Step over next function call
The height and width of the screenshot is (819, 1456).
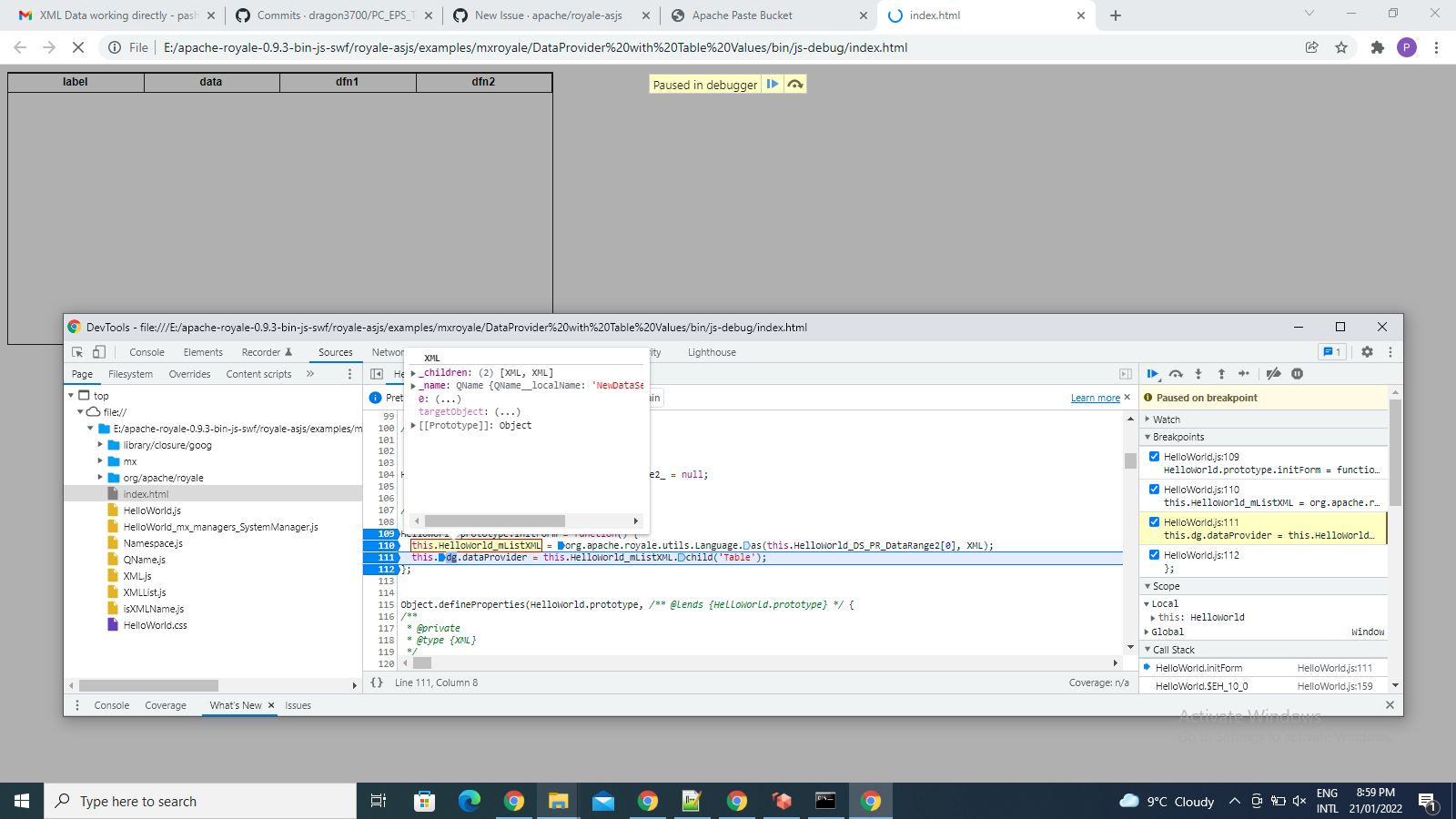(1176, 374)
